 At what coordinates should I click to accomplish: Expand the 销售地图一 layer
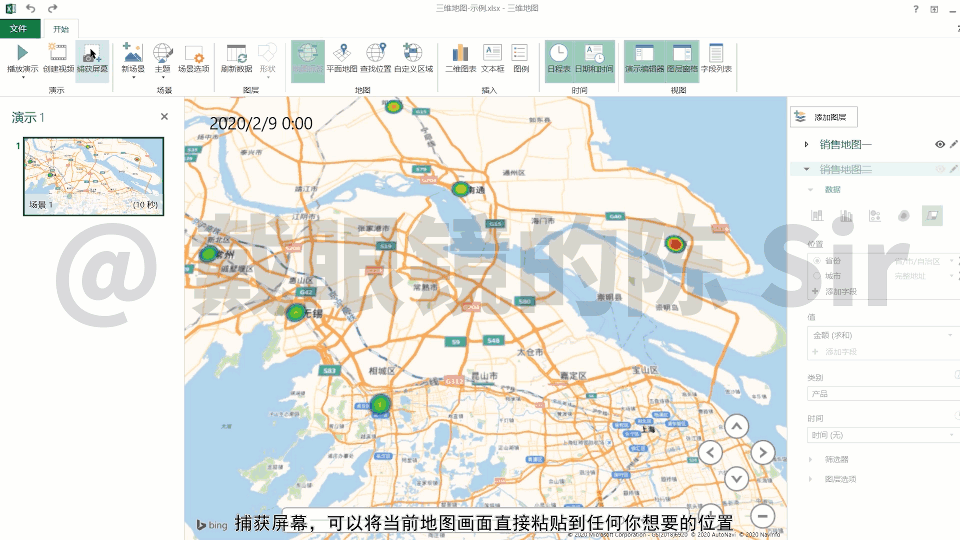[806, 144]
